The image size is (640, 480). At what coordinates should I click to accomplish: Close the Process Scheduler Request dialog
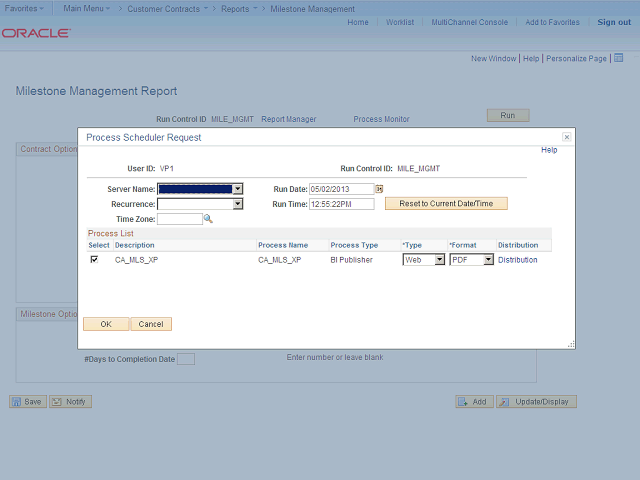(566, 137)
